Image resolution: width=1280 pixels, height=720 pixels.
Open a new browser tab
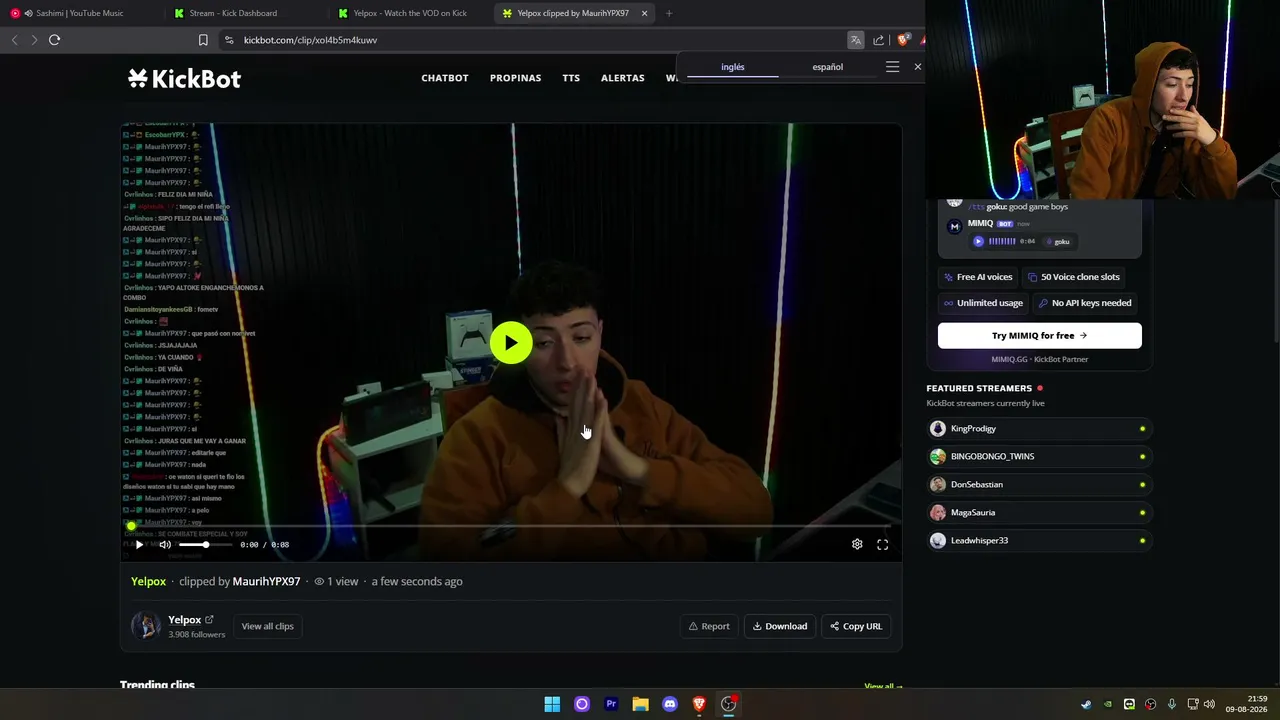[669, 13]
